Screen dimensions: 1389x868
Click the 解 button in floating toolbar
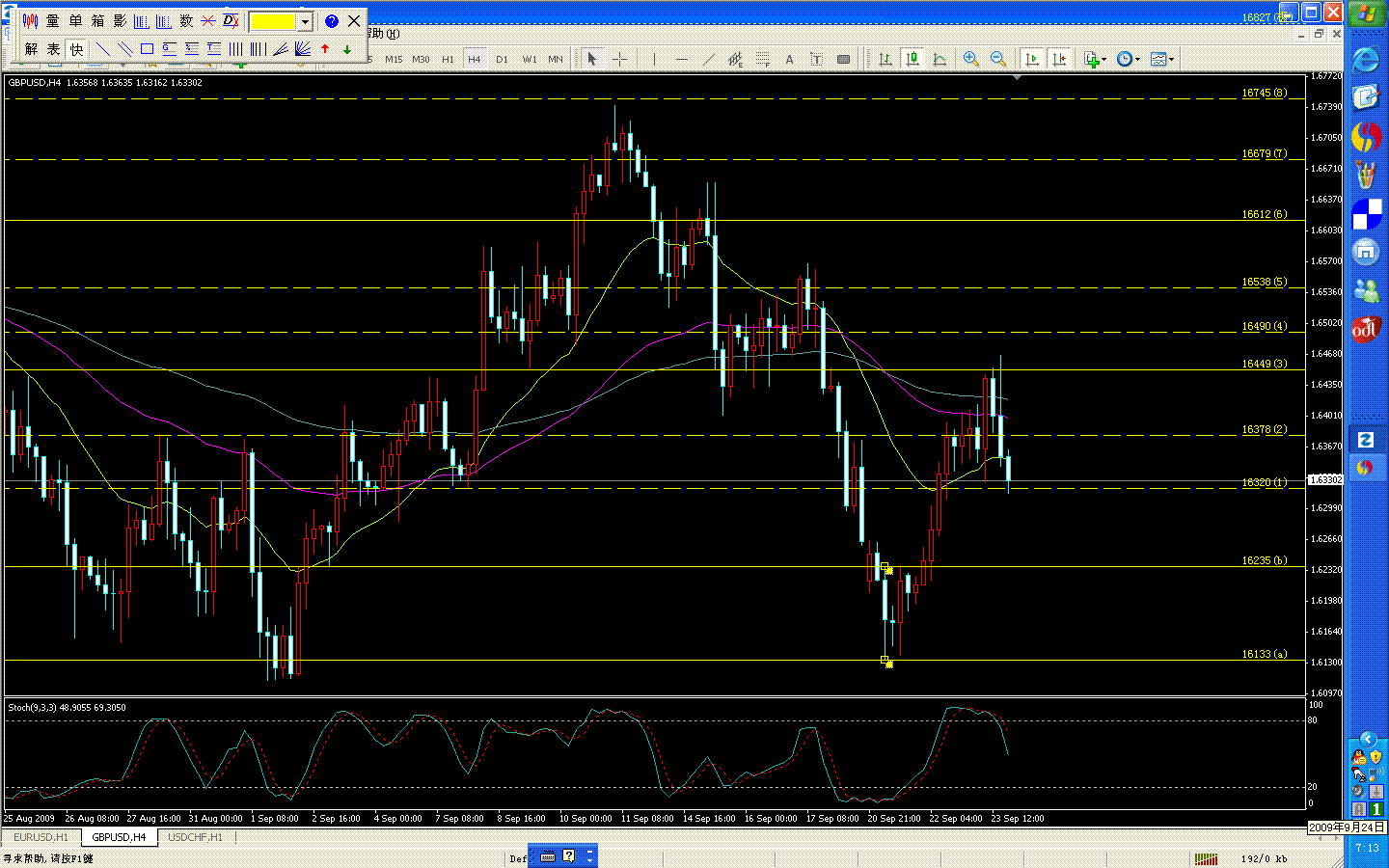[x=32, y=49]
